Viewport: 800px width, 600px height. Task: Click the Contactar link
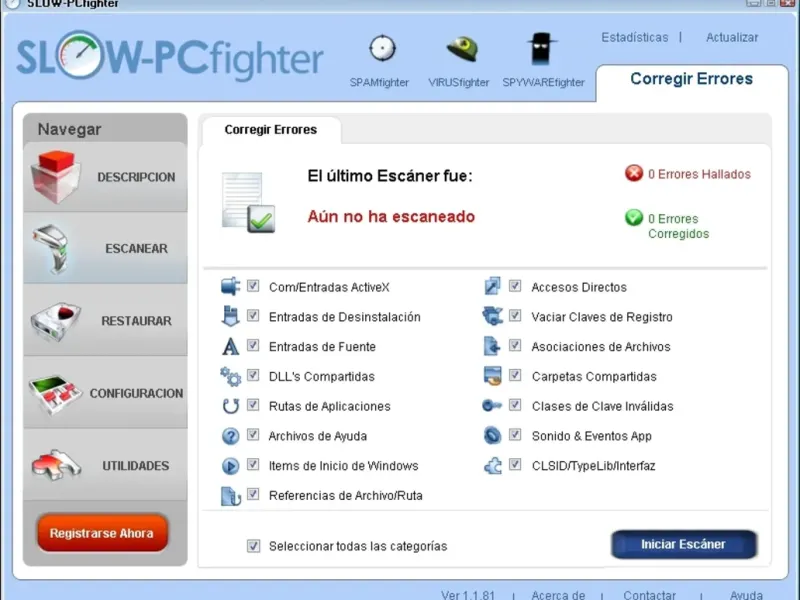(649, 595)
